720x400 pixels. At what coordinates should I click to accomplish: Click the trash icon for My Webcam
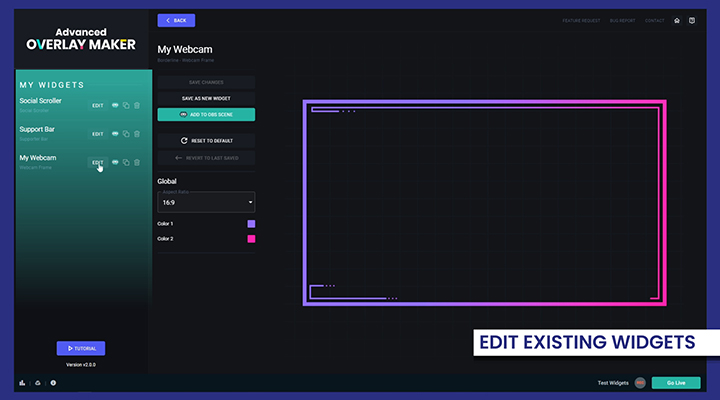137,161
